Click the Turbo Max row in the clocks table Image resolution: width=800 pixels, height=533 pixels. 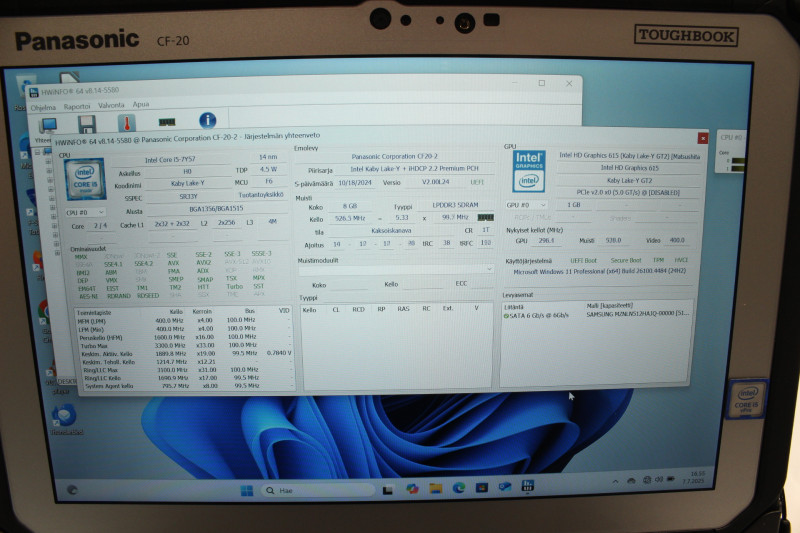pyautogui.click(x=183, y=345)
